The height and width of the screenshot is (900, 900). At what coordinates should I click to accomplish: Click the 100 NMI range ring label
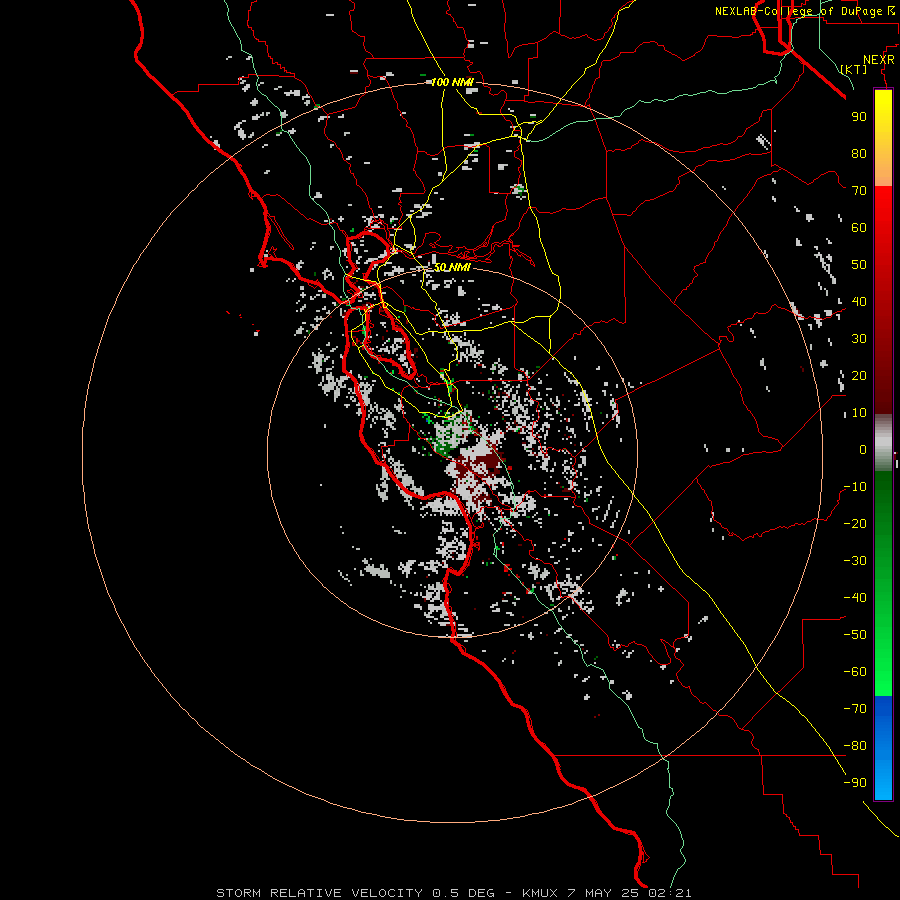click(452, 83)
